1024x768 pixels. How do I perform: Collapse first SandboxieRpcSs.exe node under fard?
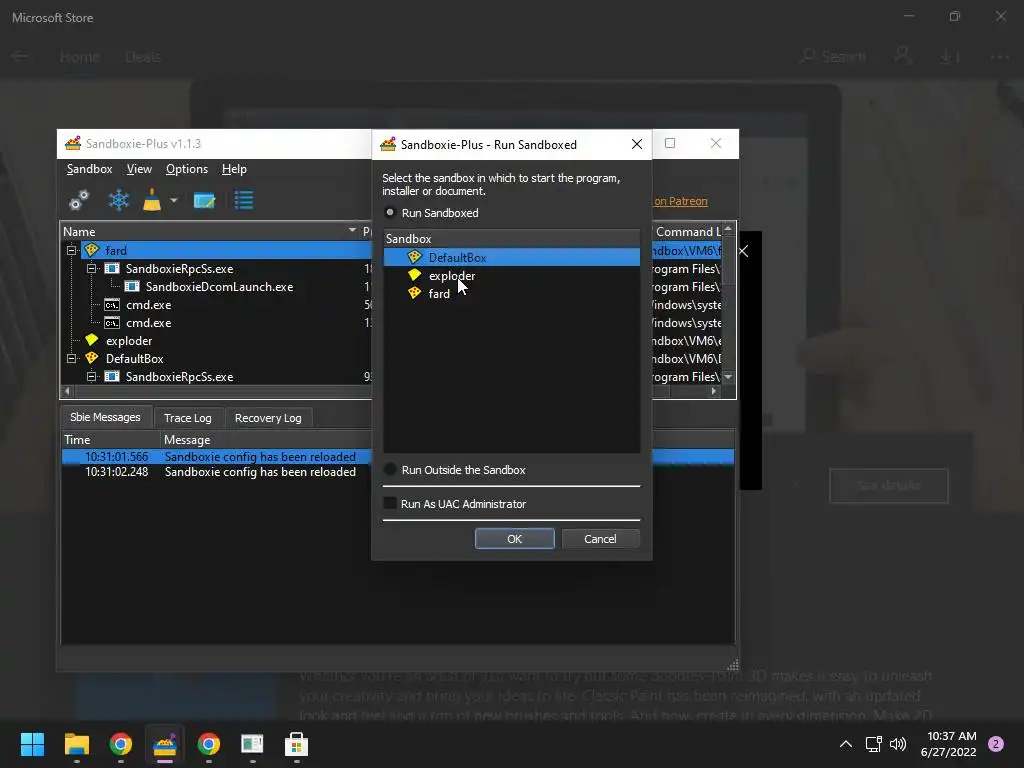pyautogui.click(x=92, y=268)
